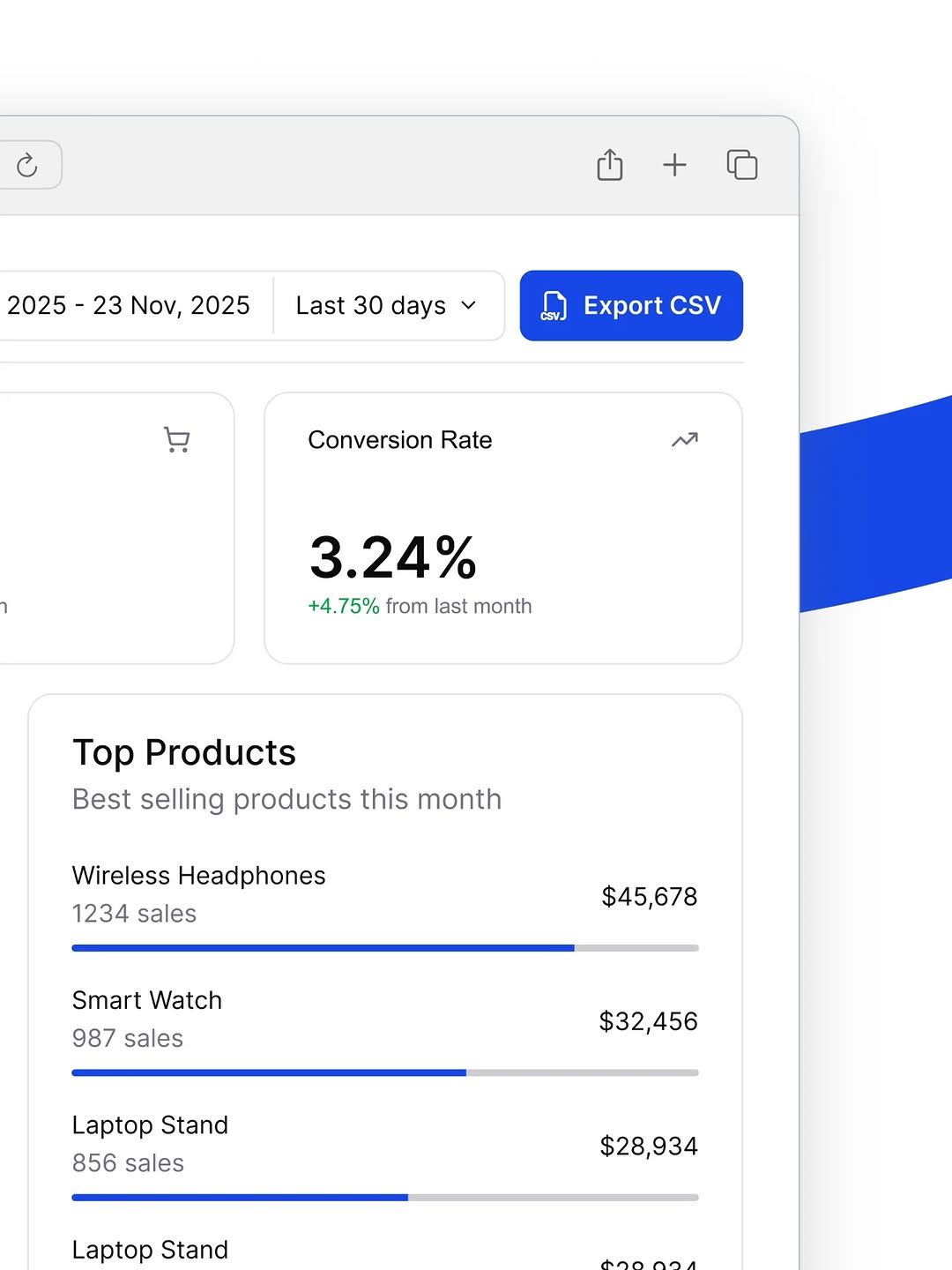Click the $32,456 revenue for Smart Watch
The image size is (952, 1270).
point(648,1021)
